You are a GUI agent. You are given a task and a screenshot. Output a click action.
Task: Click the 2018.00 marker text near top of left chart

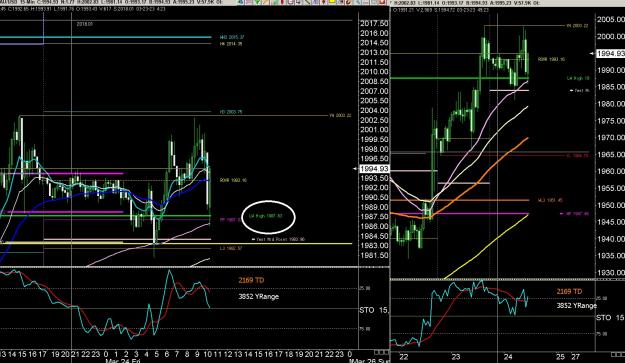85,24
